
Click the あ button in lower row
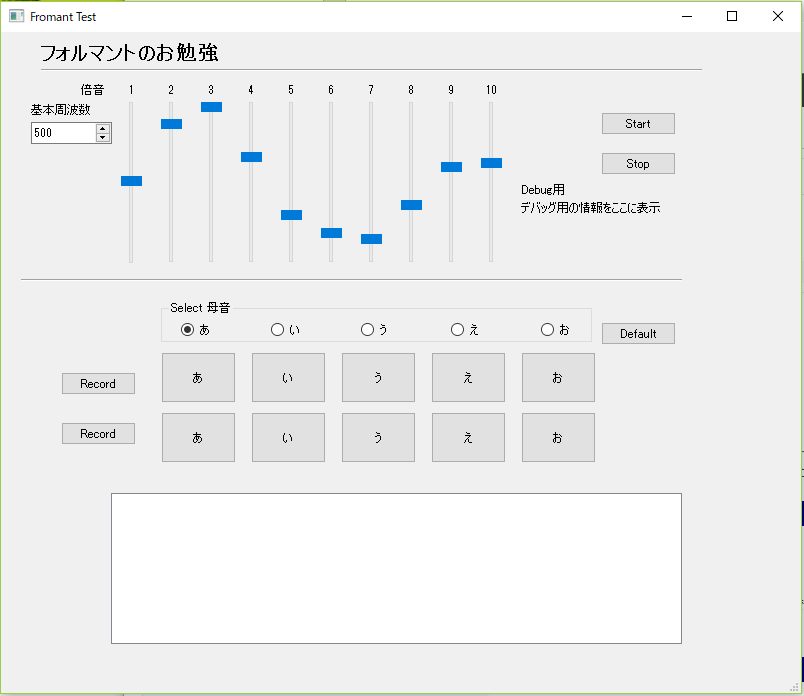(198, 438)
